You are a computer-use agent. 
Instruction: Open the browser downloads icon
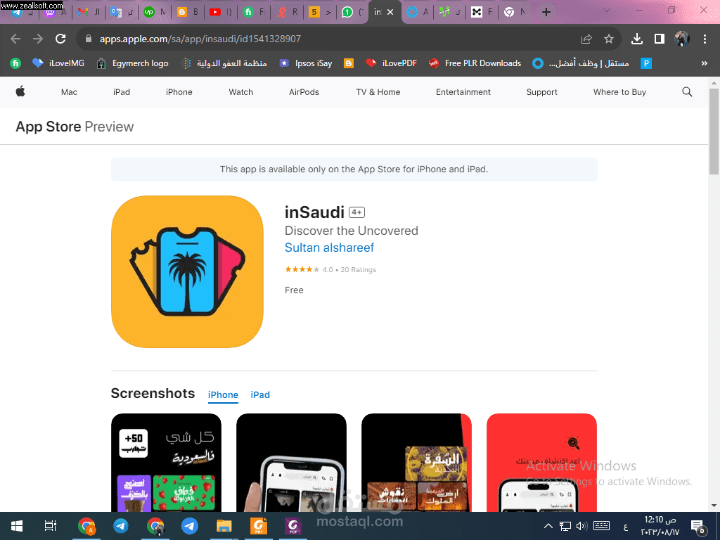click(x=637, y=39)
